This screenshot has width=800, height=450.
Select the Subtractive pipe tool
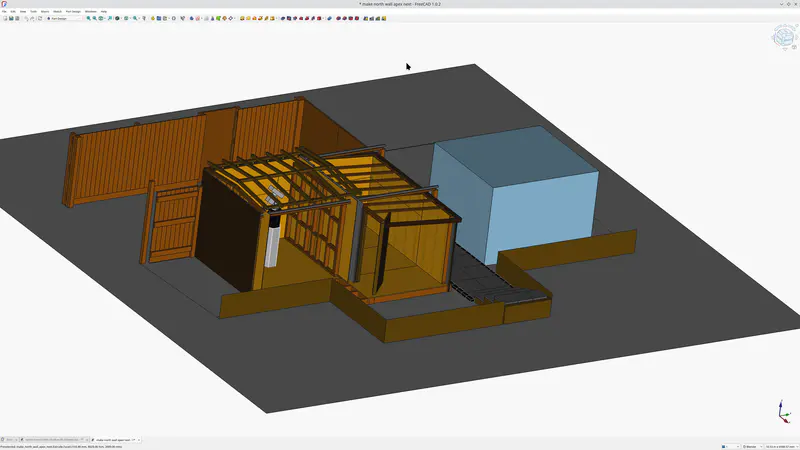click(307, 18)
